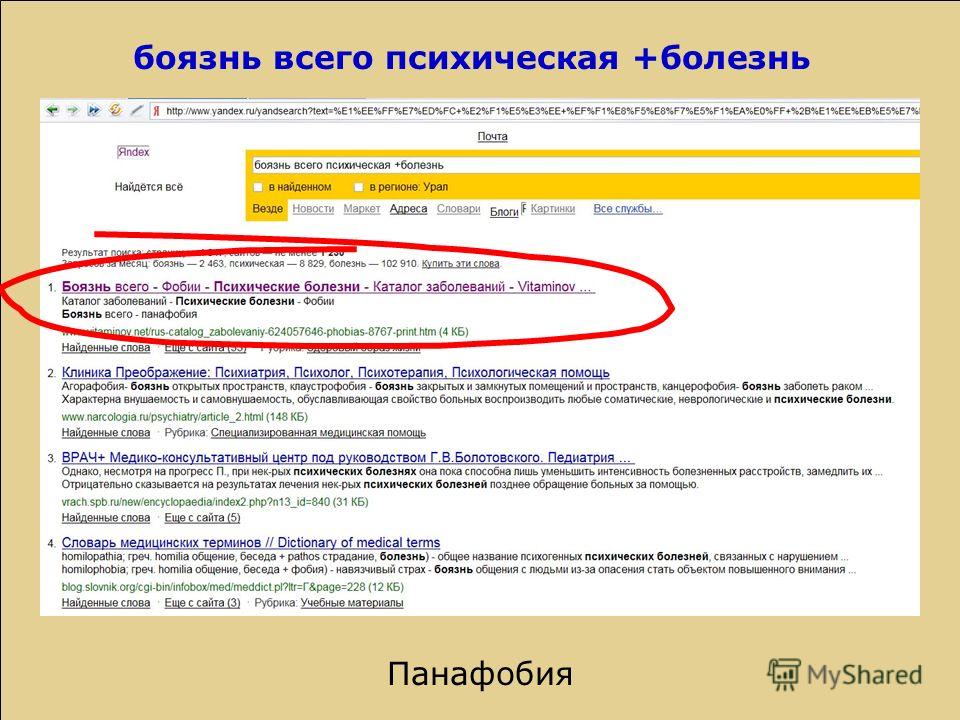Viewport: 960px width, 720px height.
Task: Switch to the Блоги tab
Action: coord(504,212)
